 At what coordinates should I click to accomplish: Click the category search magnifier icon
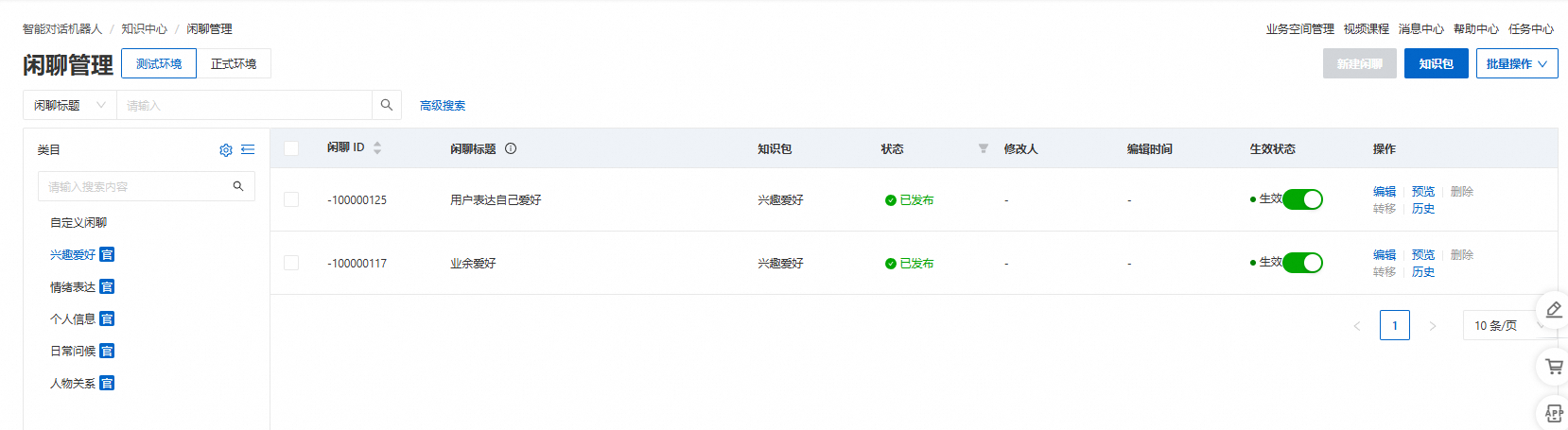[x=238, y=186]
